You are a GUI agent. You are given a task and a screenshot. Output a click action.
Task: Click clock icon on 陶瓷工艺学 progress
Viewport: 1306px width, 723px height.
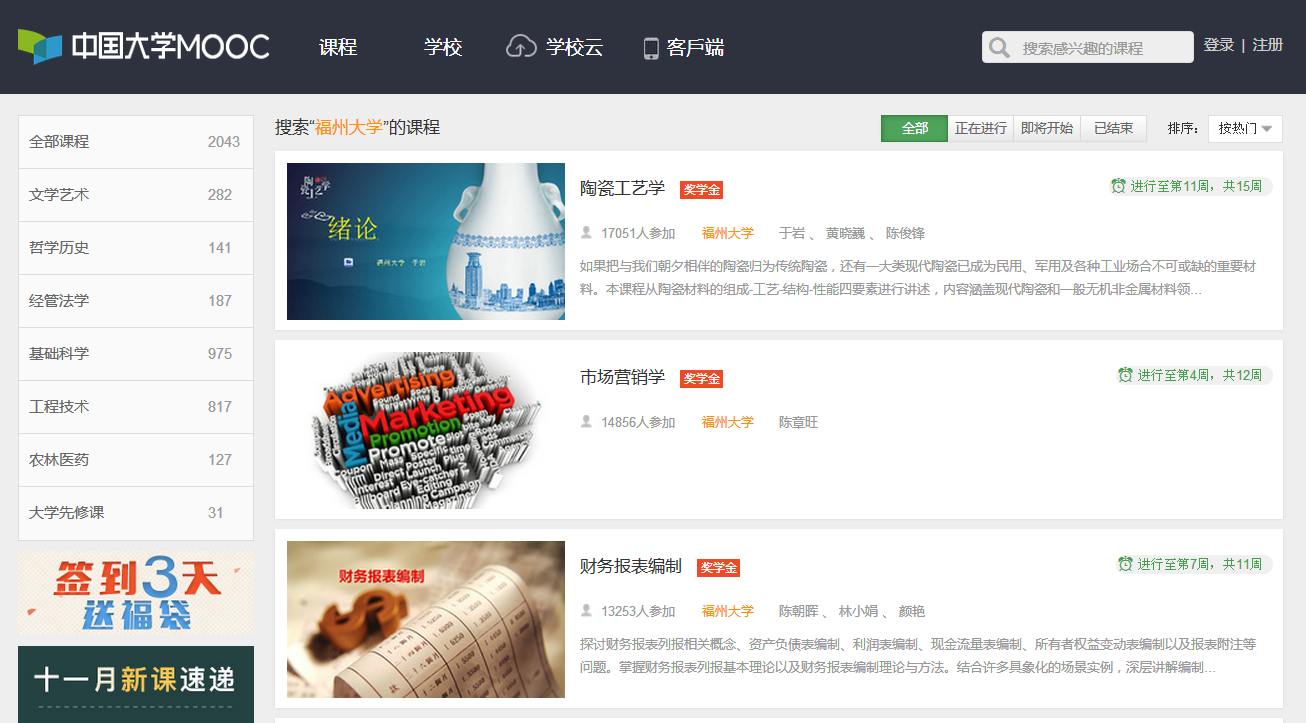pos(1118,186)
